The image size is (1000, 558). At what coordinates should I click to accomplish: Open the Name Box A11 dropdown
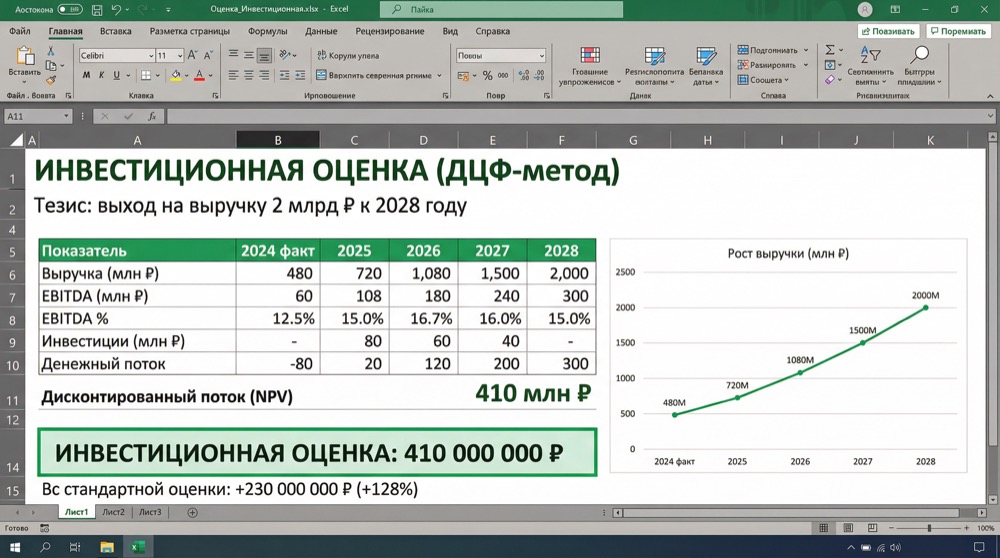click(66, 117)
